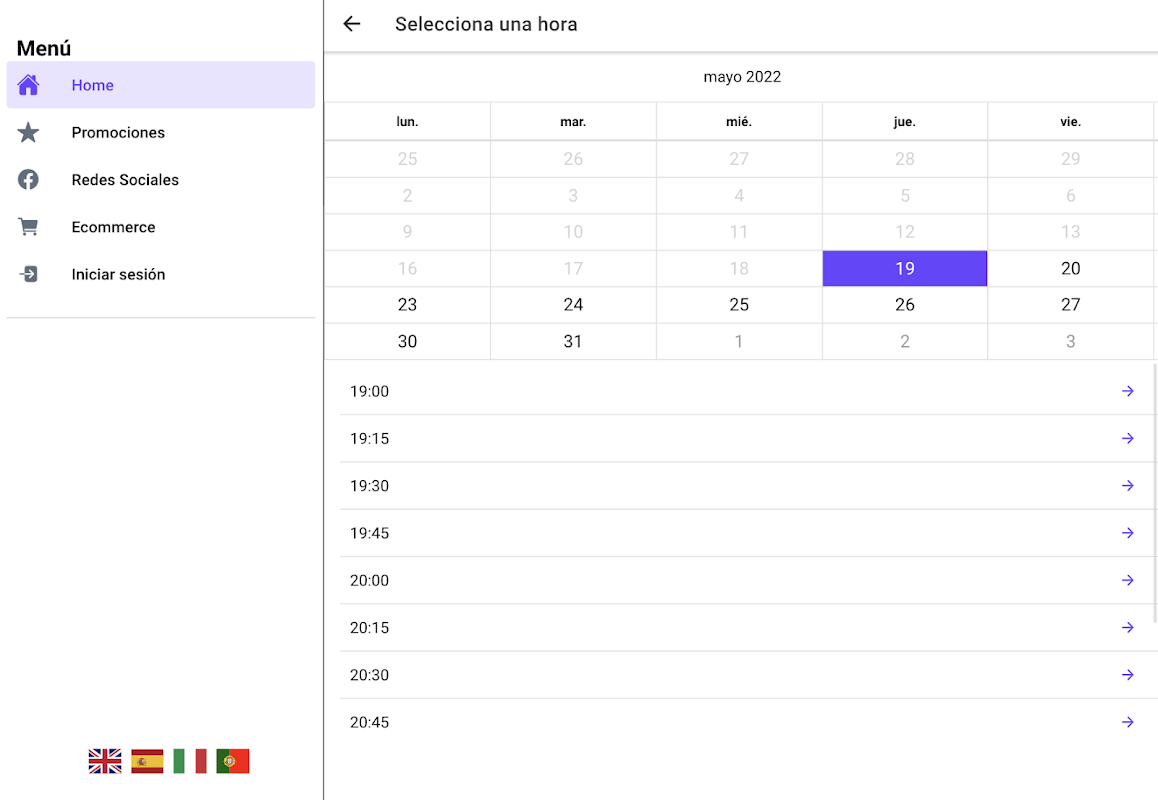Pick Monday 23 in the calendar
The height and width of the screenshot is (800, 1158).
click(x=408, y=304)
